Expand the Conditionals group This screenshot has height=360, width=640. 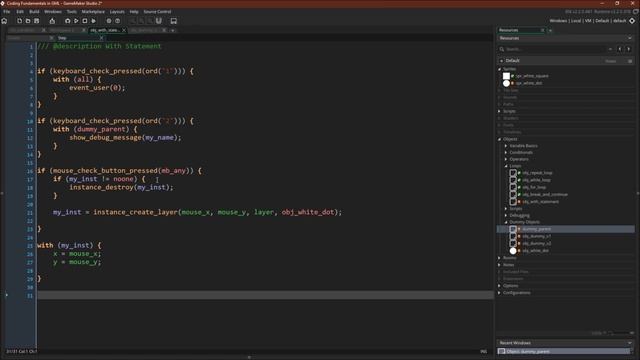click(506, 153)
